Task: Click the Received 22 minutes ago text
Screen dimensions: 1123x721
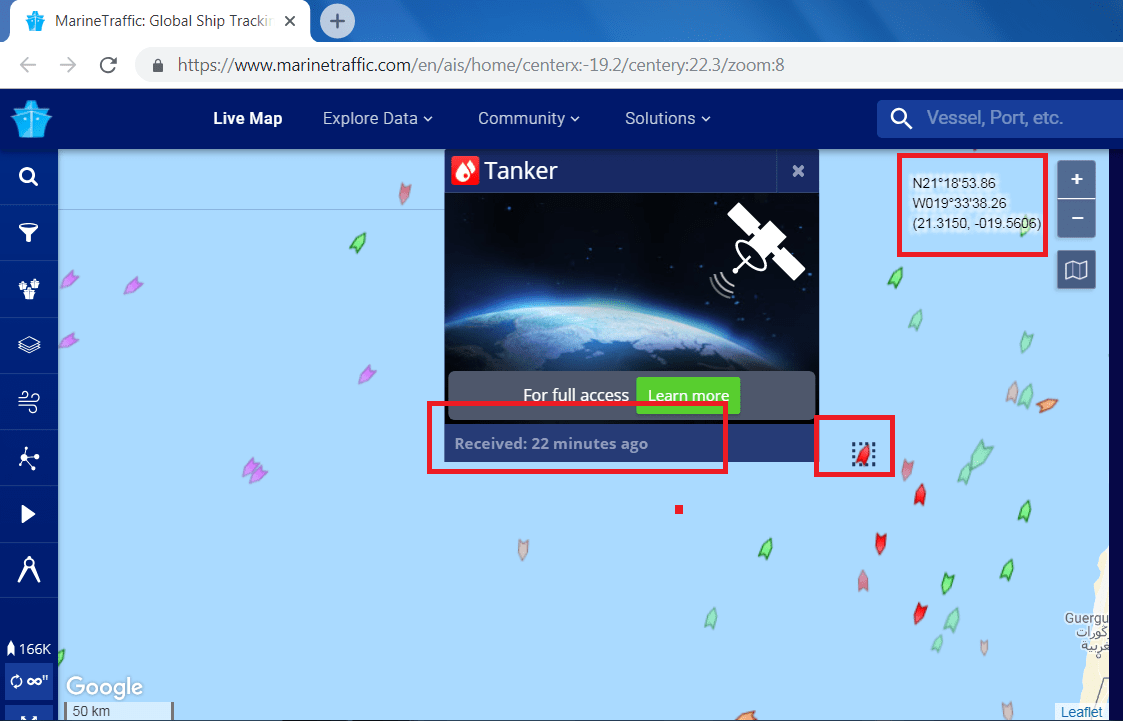Action: point(551,444)
